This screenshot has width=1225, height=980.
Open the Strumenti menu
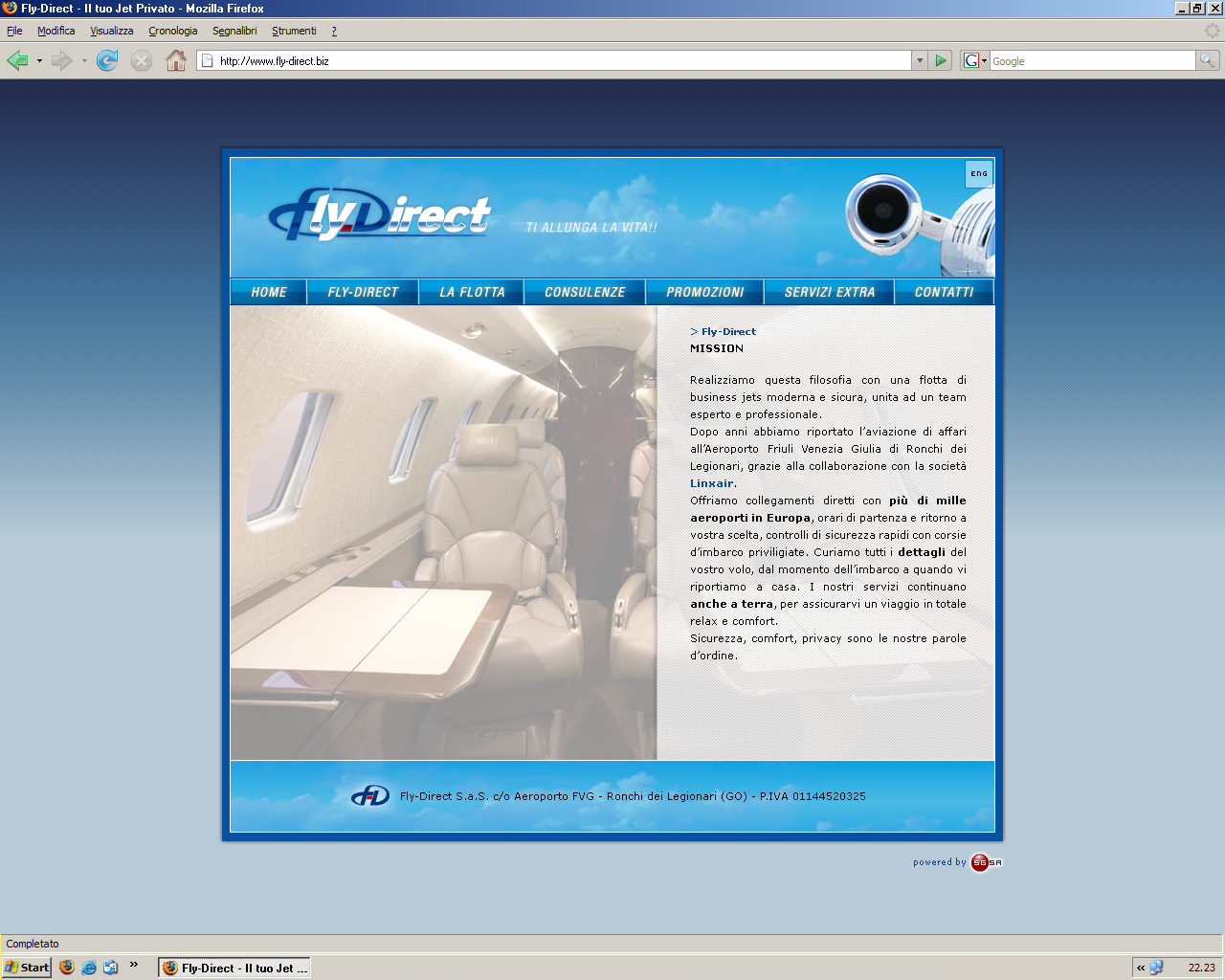pos(294,31)
